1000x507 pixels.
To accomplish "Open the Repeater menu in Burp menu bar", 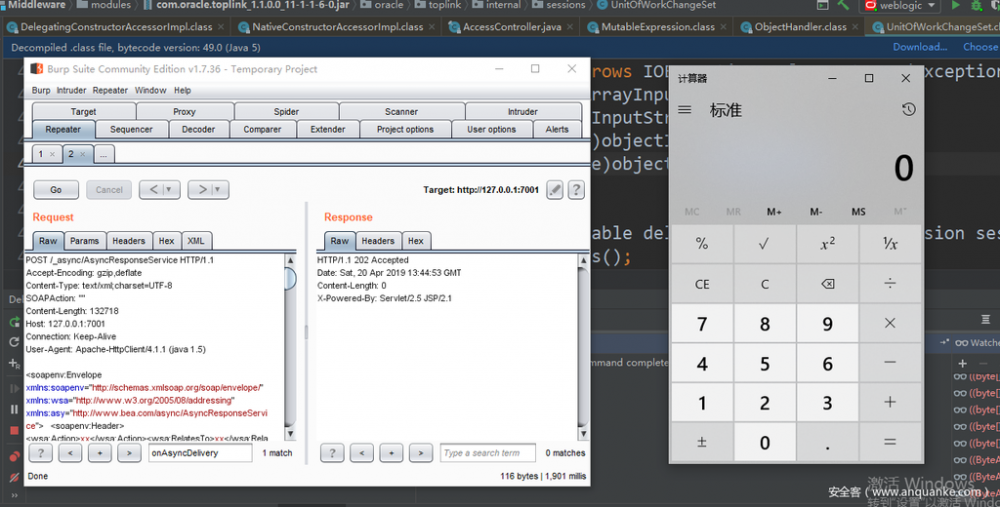I will pyautogui.click(x=110, y=91).
